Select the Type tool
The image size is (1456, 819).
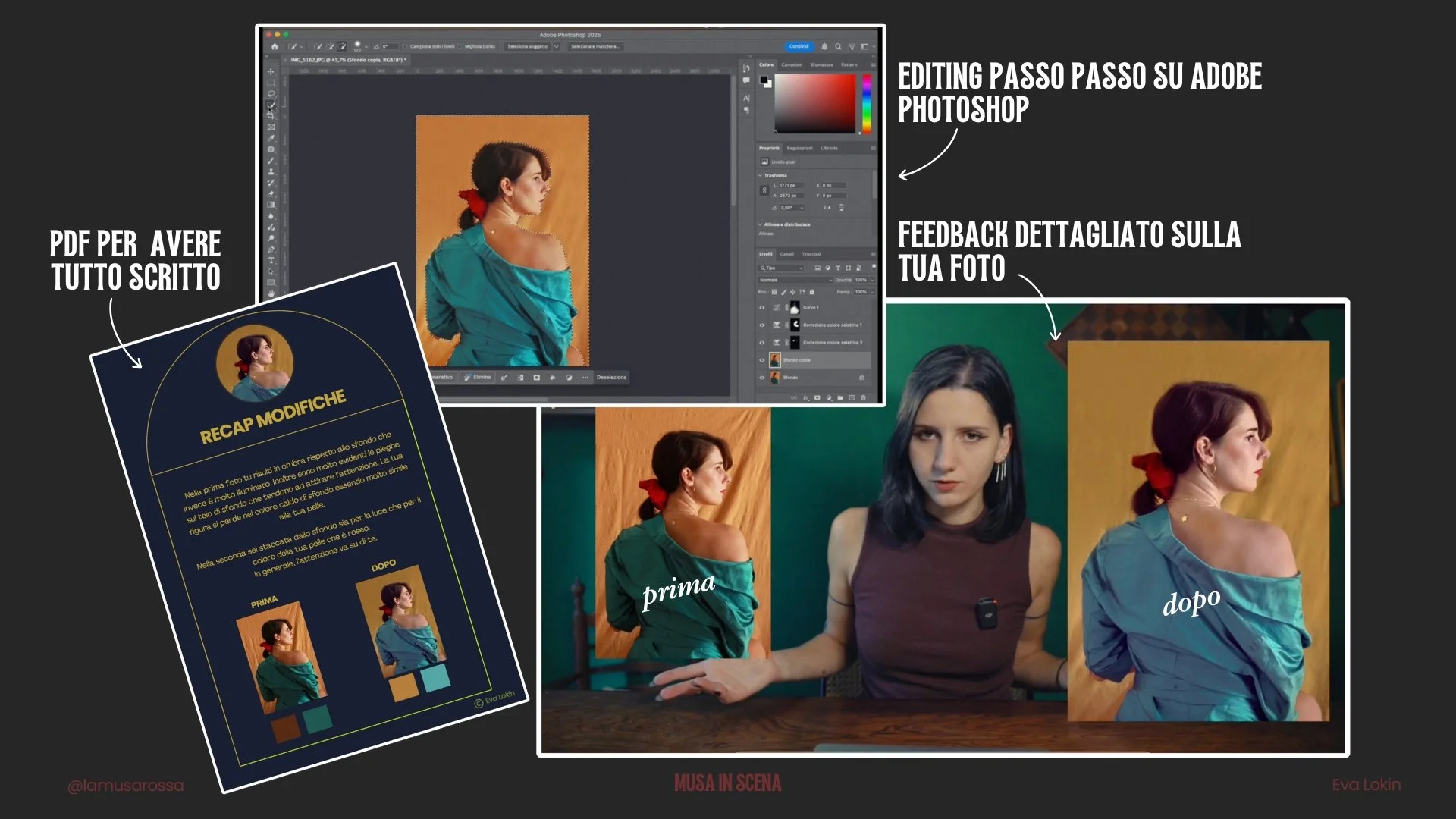[x=271, y=260]
